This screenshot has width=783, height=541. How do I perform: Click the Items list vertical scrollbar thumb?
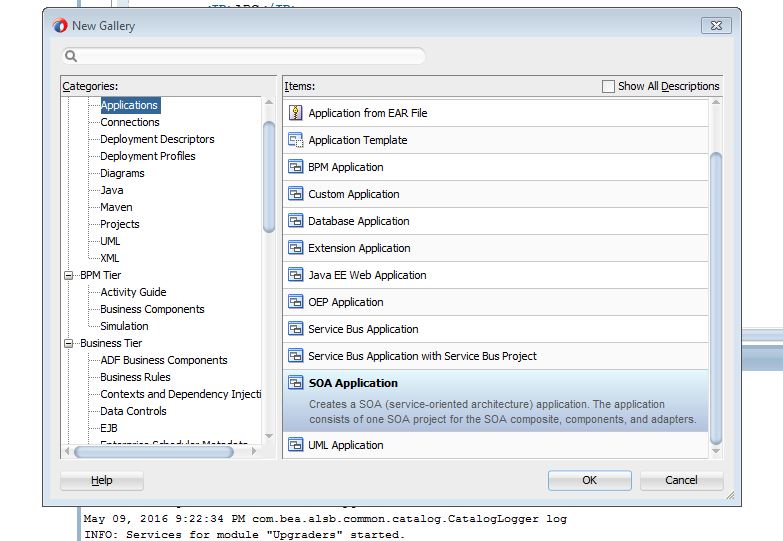click(x=716, y=298)
